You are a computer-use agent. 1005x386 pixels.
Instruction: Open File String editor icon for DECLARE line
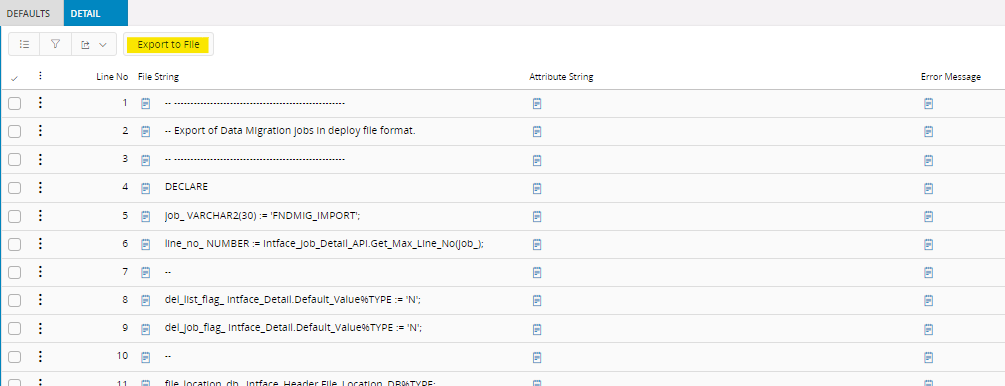click(x=145, y=188)
